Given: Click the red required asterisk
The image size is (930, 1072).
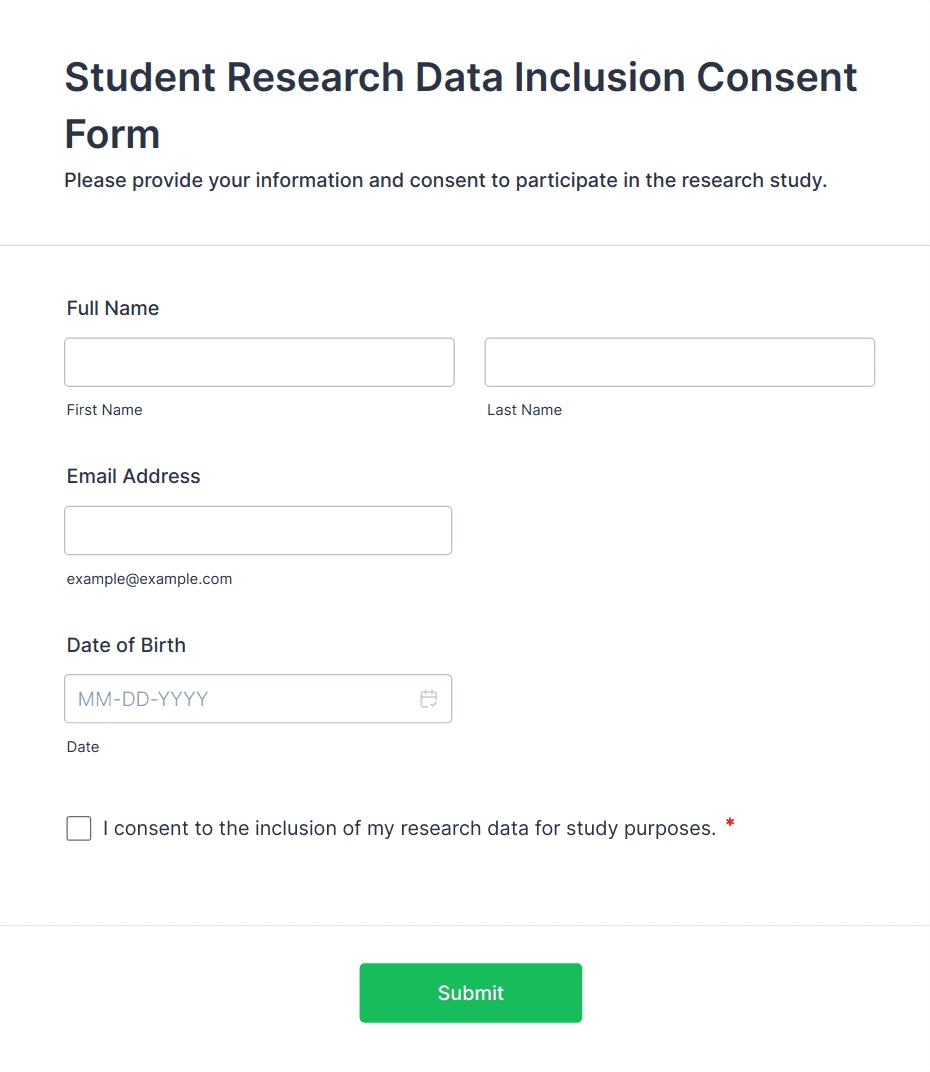Looking at the screenshot, I should [x=730, y=824].
